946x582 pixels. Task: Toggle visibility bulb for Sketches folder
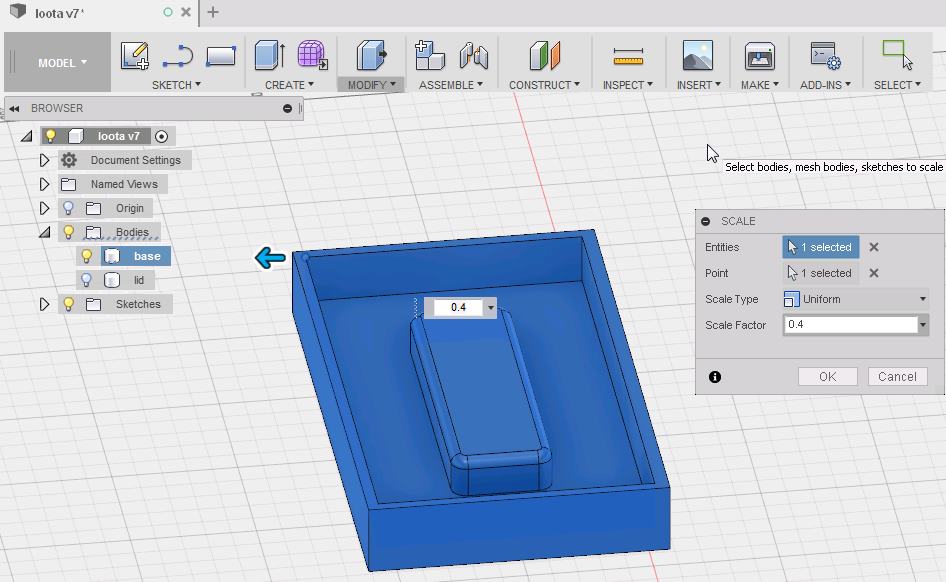68,304
